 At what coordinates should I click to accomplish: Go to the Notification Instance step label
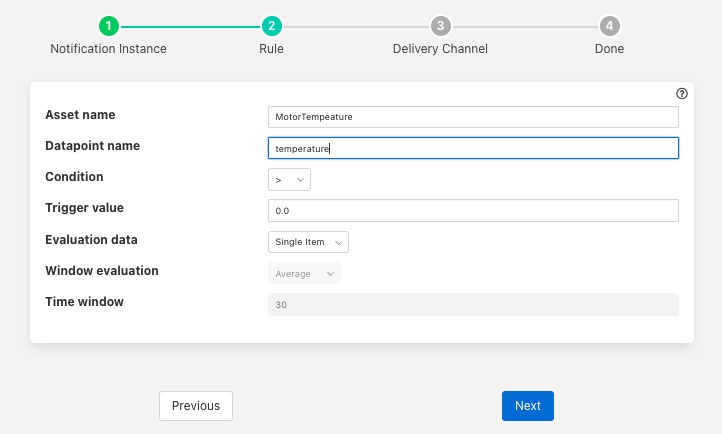(x=108, y=48)
